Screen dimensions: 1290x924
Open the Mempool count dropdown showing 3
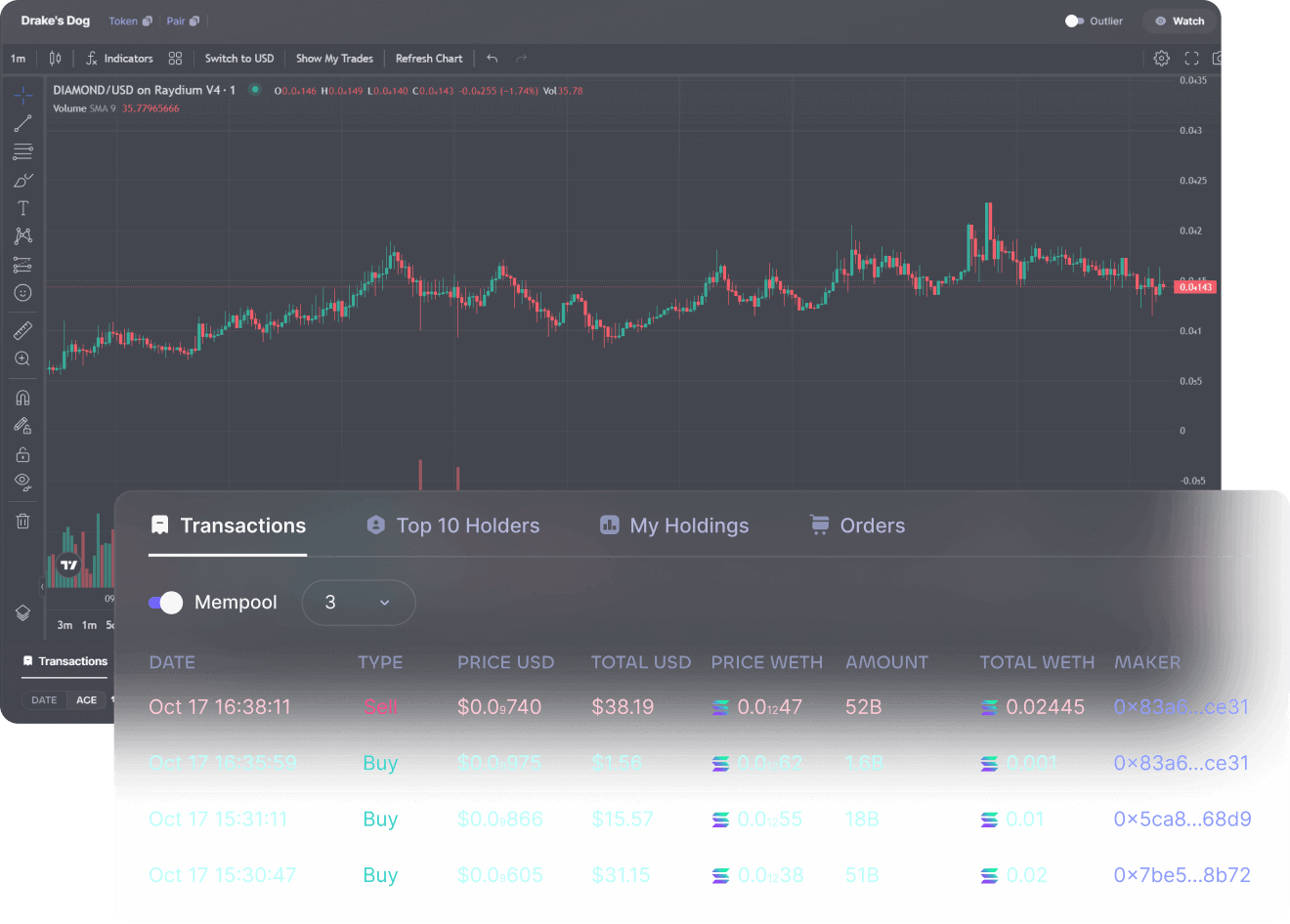point(358,603)
